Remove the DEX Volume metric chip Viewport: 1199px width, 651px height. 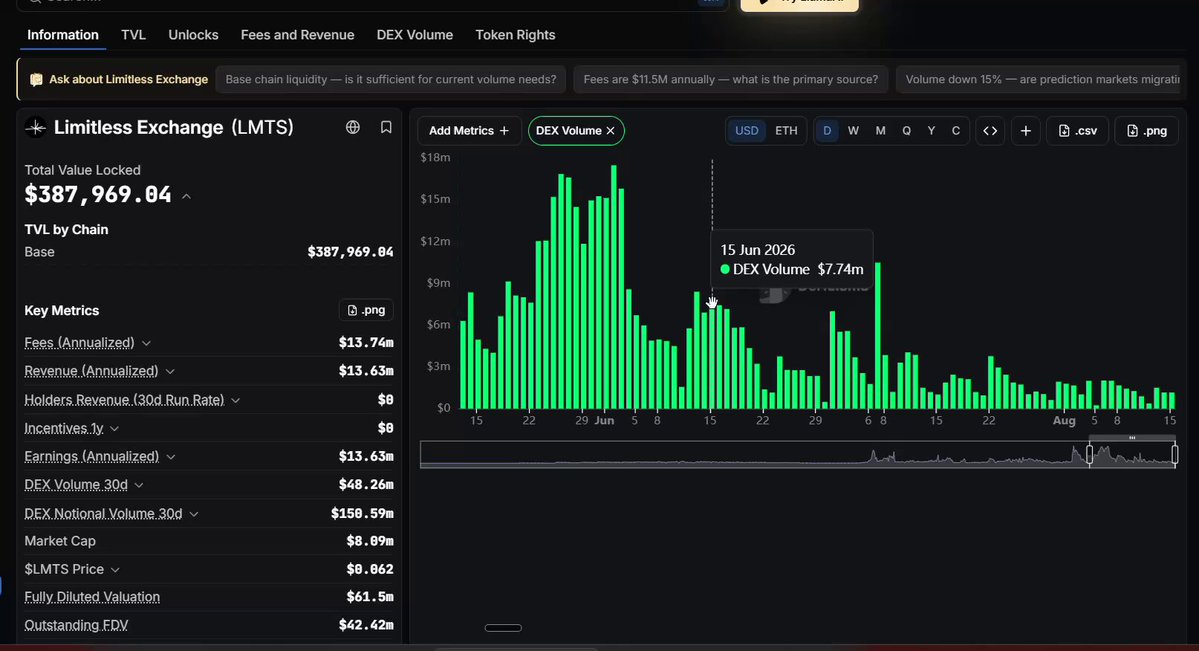click(610, 131)
